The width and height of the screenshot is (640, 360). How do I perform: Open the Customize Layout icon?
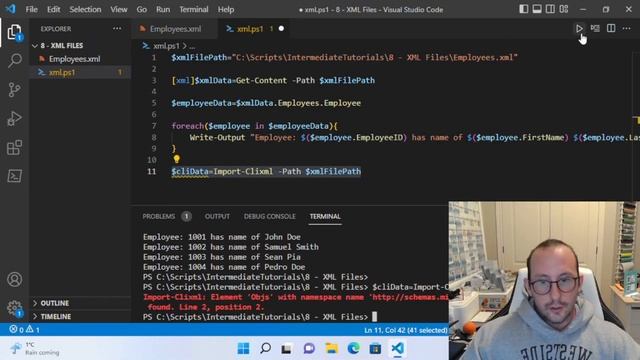pos(564,9)
